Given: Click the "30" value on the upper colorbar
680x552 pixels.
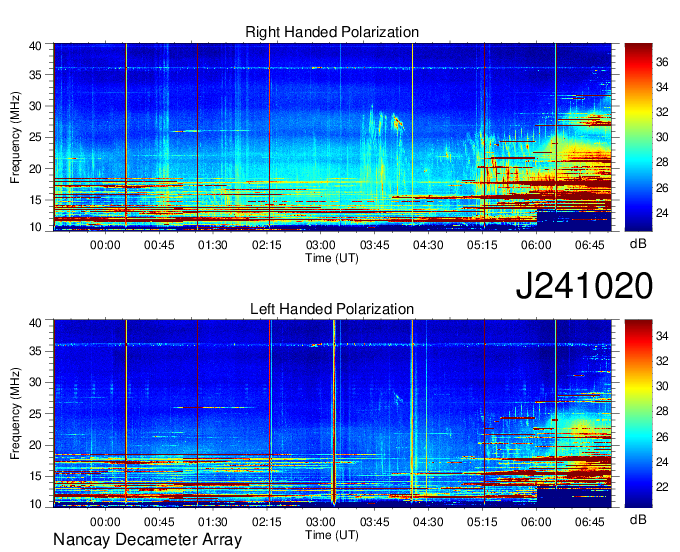Looking at the screenshot, I should (662, 137).
